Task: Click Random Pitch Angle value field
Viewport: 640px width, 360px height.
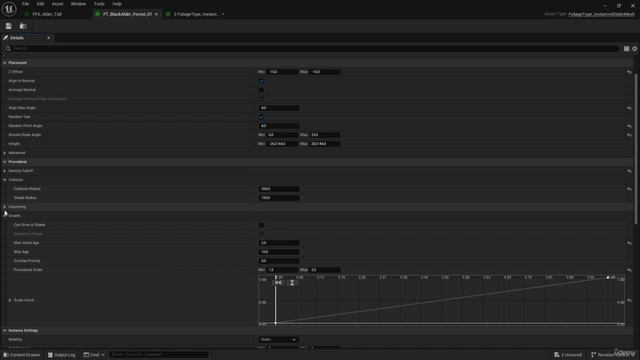Action: [279, 126]
